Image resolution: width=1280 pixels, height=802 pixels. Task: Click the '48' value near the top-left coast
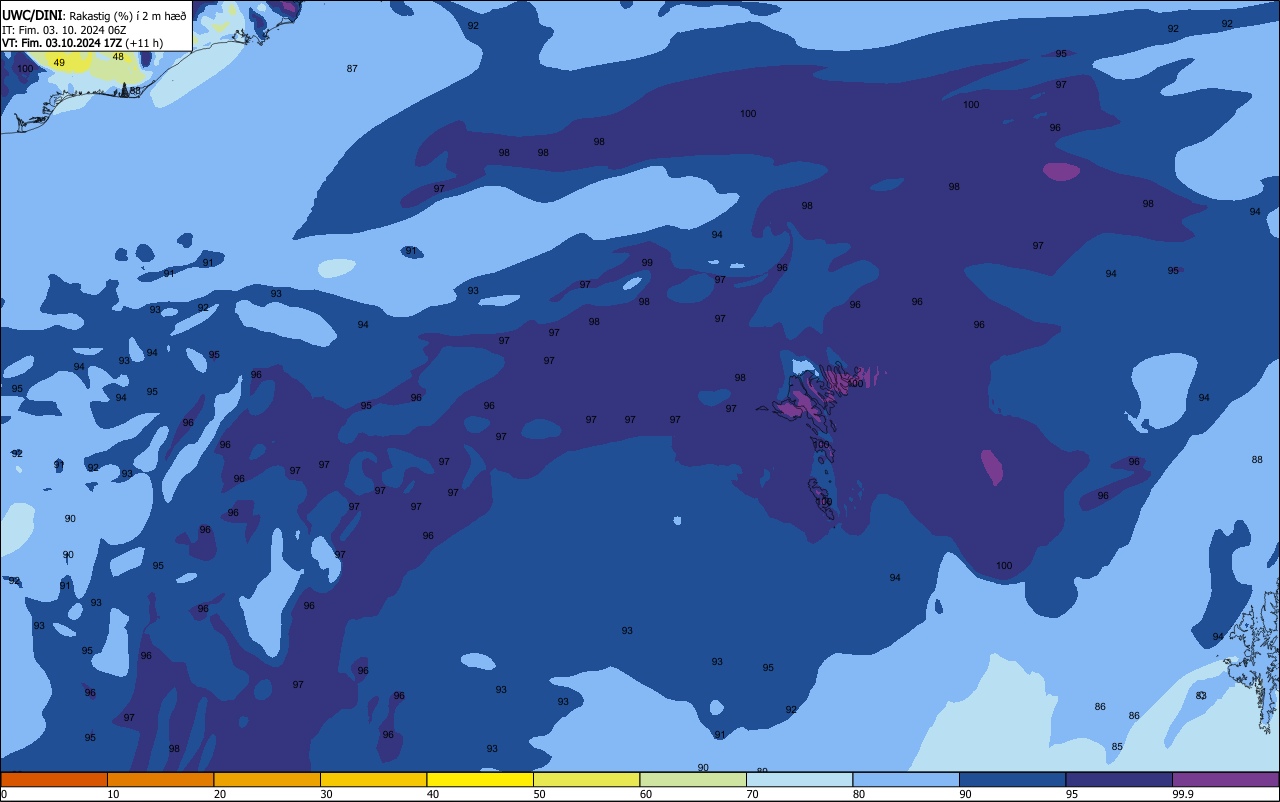(x=118, y=57)
